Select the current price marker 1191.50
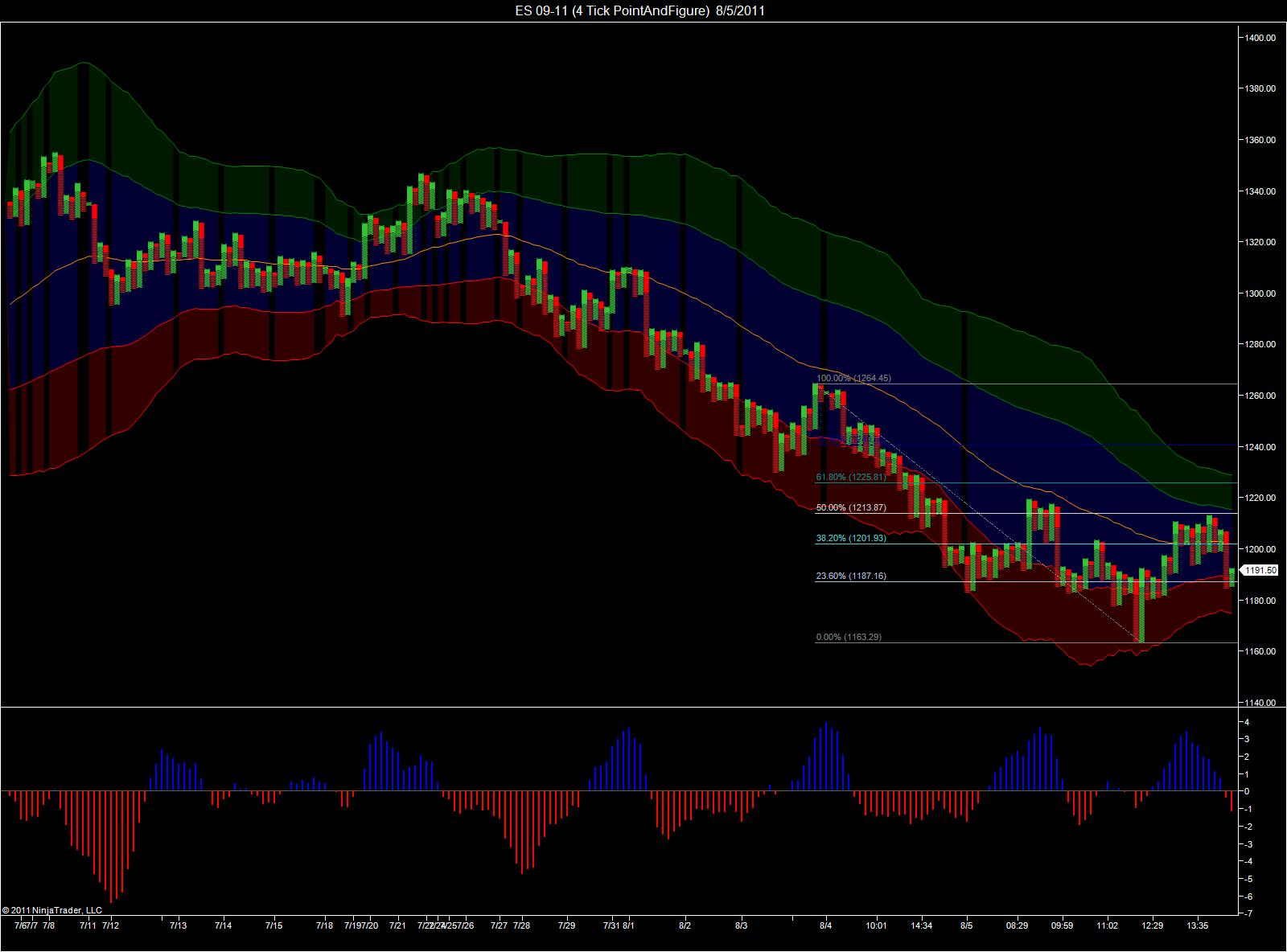The width and height of the screenshot is (1287, 952). (1260, 570)
